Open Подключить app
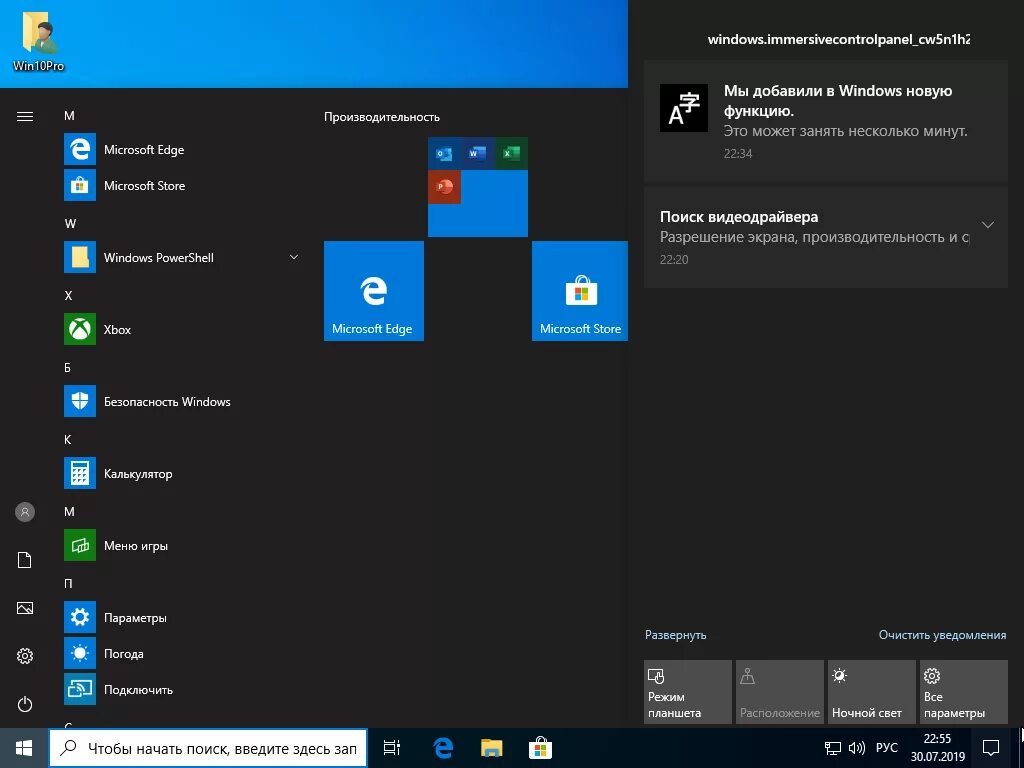Image resolution: width=1024 pixels, height=768 pixels. pyautogui.click(x=182, y=689)
